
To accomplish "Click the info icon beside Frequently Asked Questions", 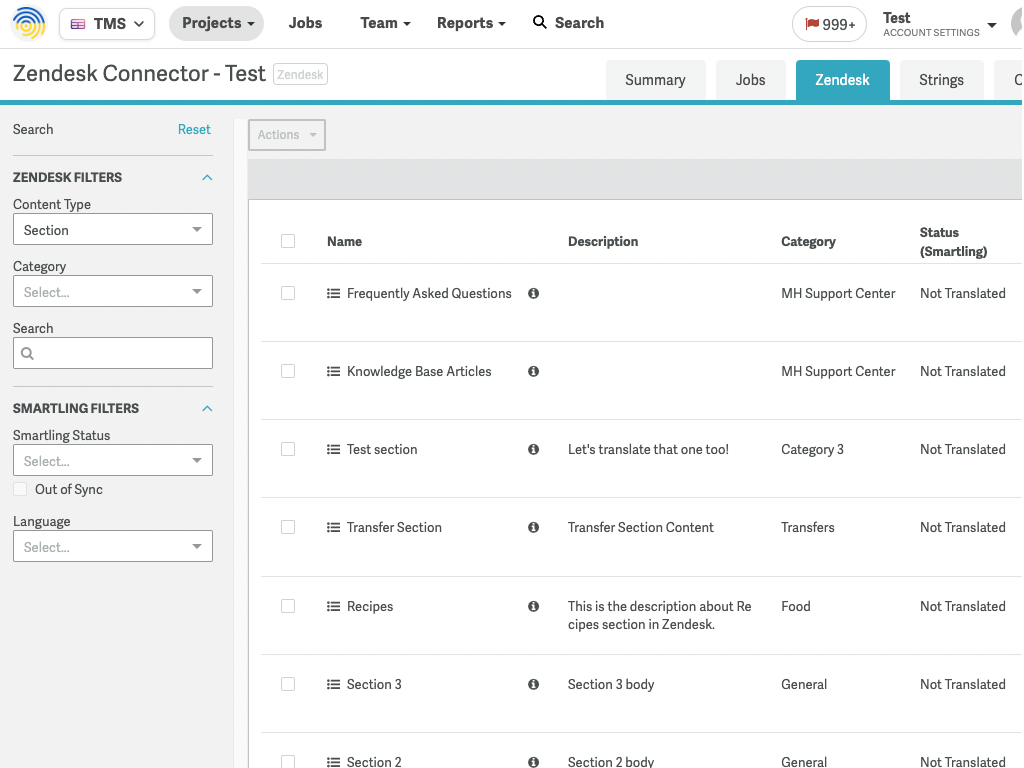I will [533, 293].
